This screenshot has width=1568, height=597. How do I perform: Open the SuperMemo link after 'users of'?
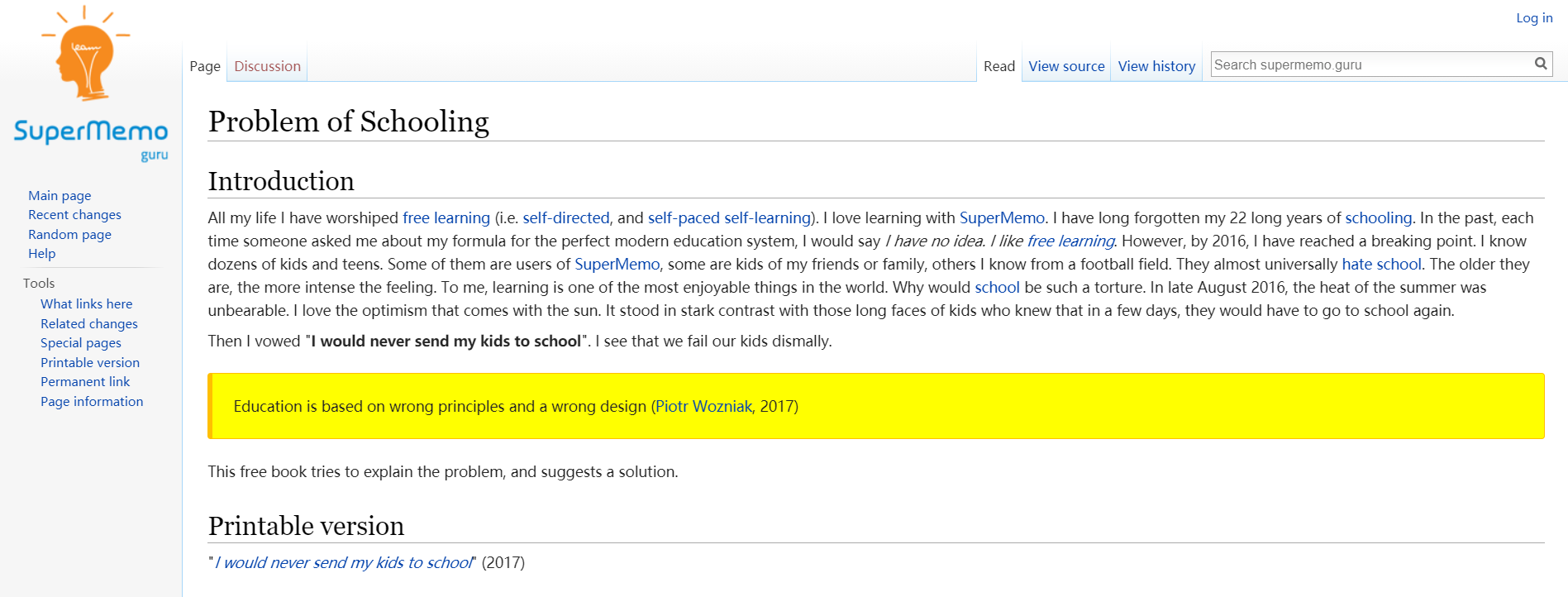coord(617,264)
